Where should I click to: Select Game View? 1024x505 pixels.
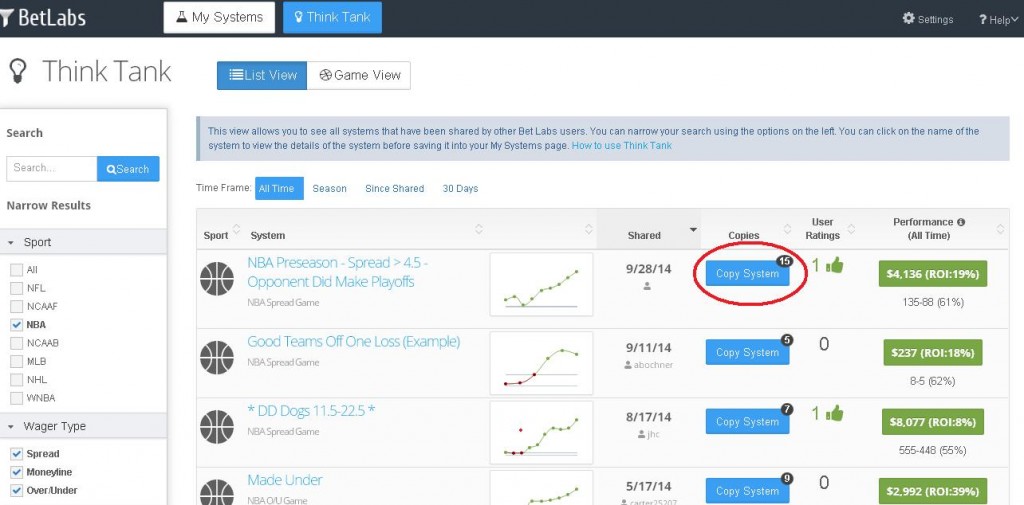pos(359,75)
